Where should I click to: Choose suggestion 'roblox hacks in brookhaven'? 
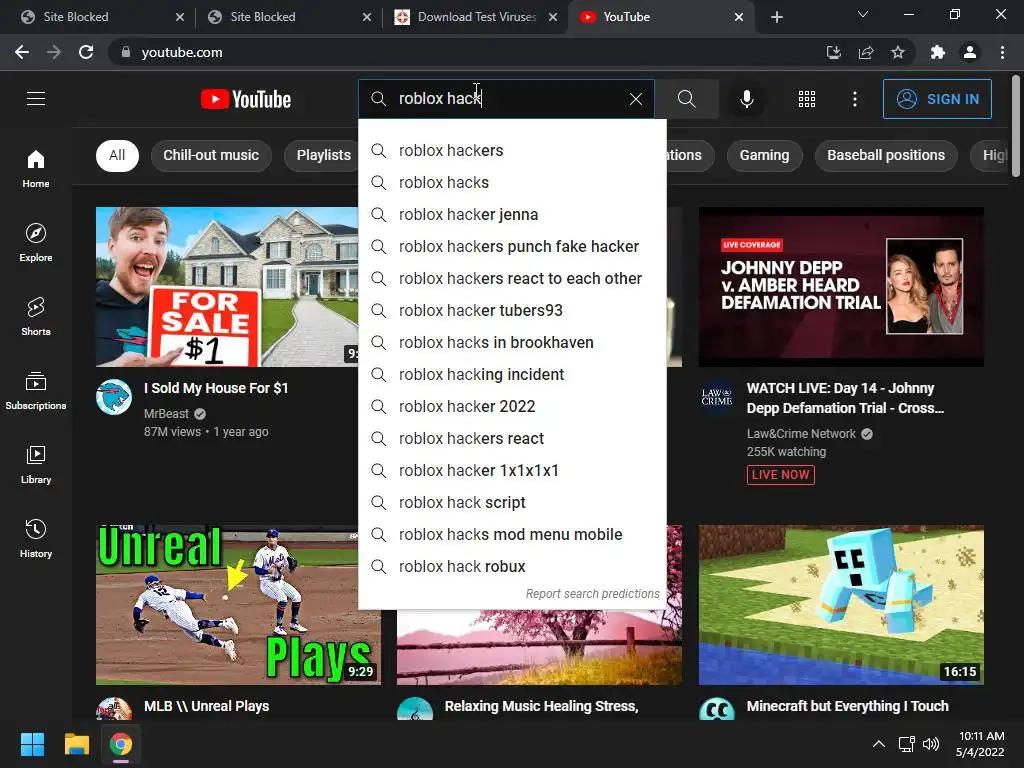pyautogui.click(x=513, y=342)
